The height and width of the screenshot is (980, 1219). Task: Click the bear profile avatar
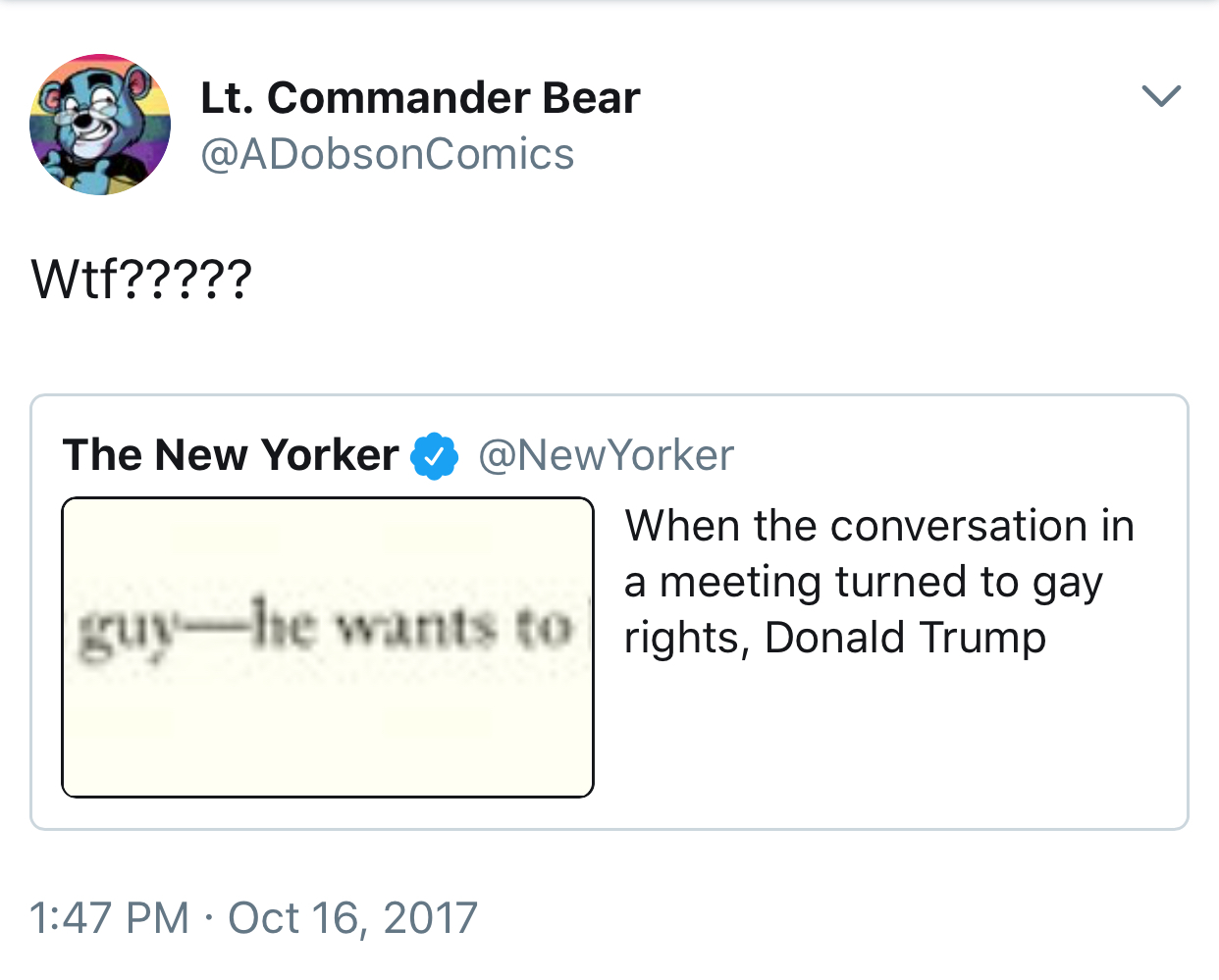[x=100, y=125]
